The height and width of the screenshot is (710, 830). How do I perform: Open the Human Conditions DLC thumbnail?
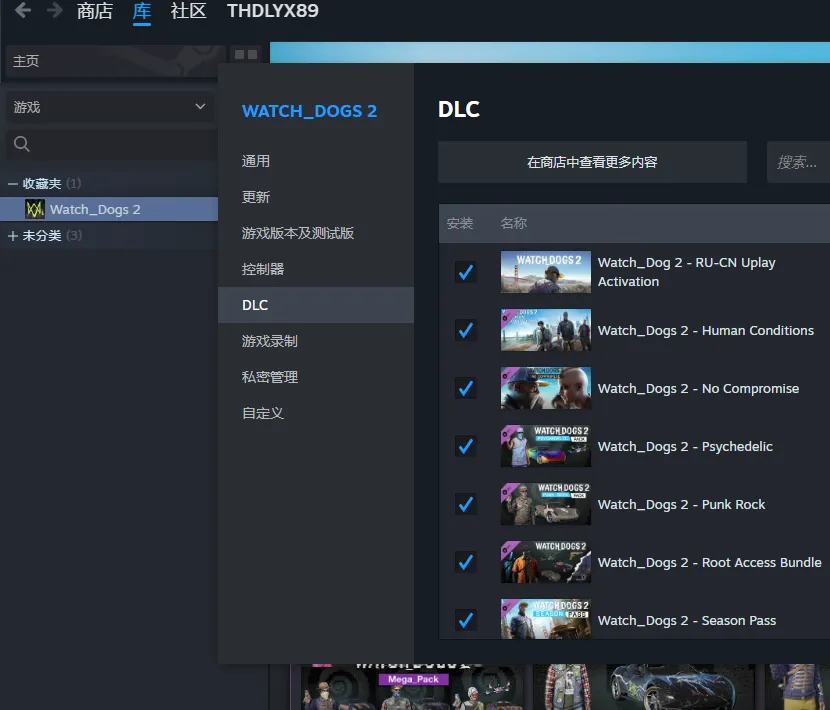tap(545, 330)
